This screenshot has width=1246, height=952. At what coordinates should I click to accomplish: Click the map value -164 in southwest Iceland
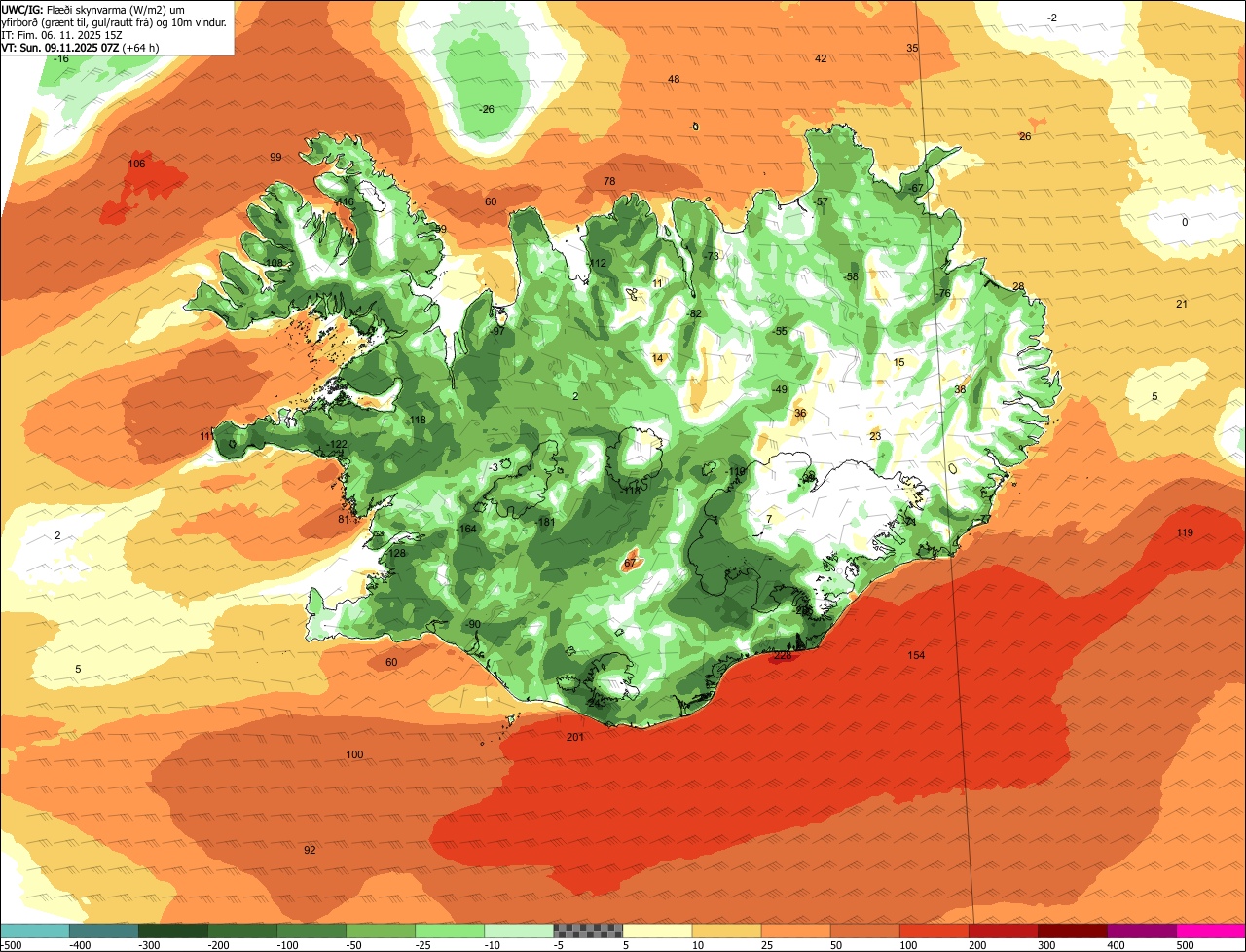tap(467, 529)
